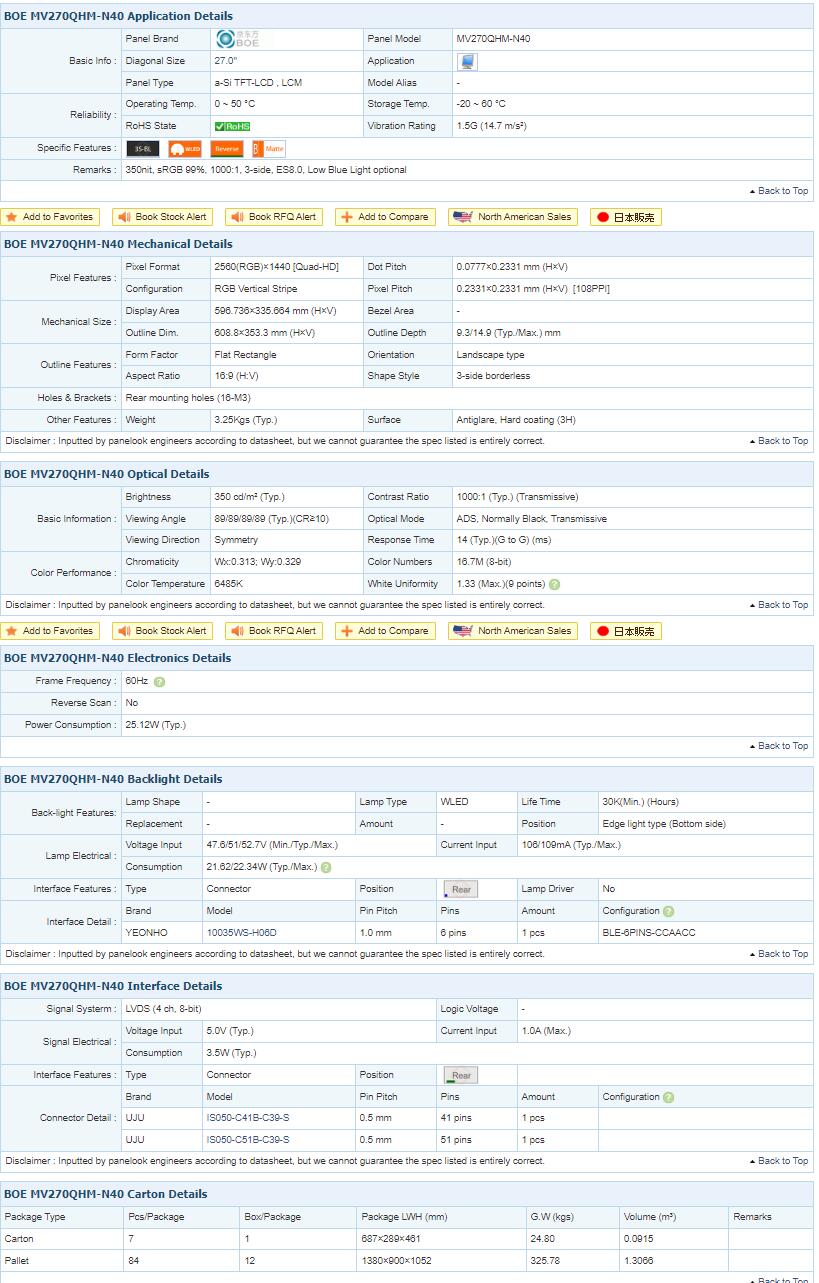Viewport: 819px width, 1283px height.
Task: Click Power Consumption value 25.12W (Typ.)
Action: tap(156, 725)
